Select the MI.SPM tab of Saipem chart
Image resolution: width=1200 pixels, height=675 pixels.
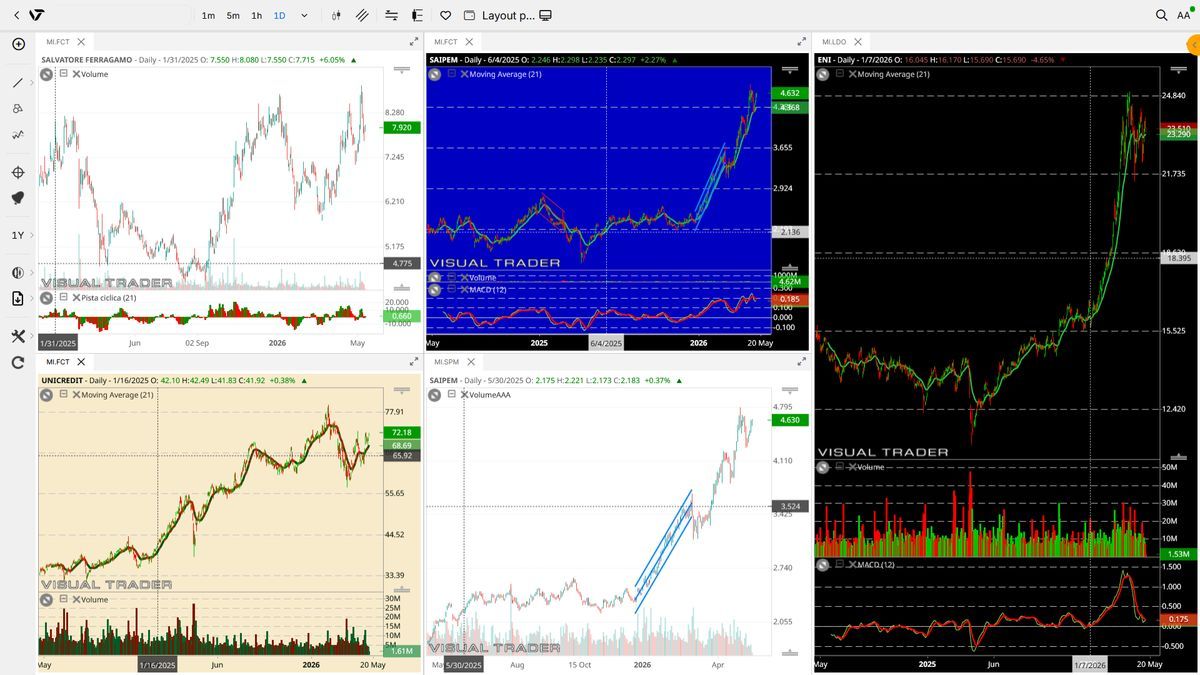(445, 361)
